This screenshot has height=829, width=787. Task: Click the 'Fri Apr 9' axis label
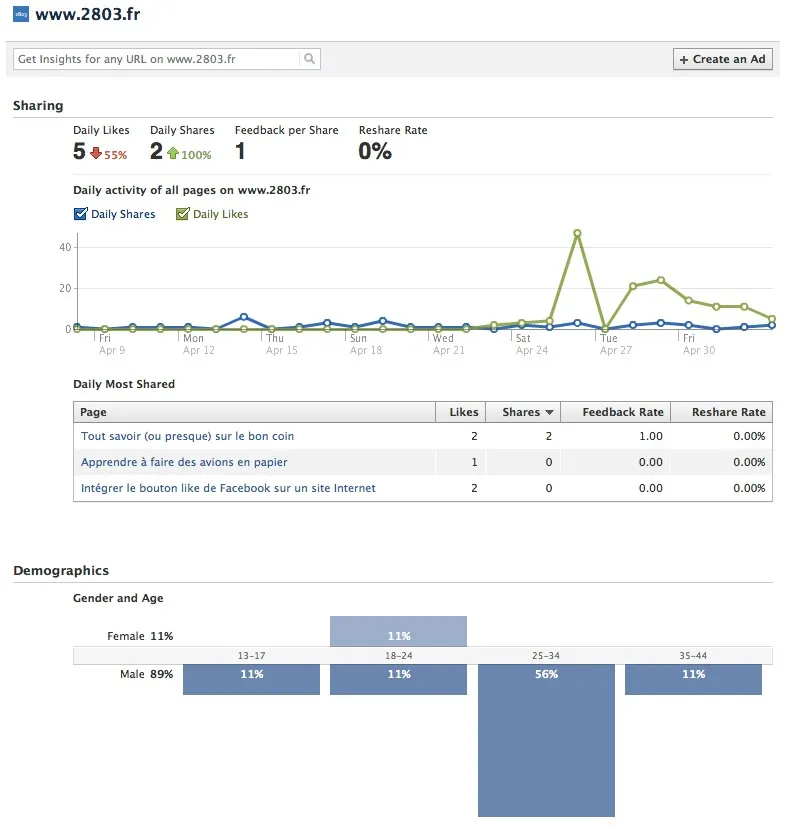112,344
